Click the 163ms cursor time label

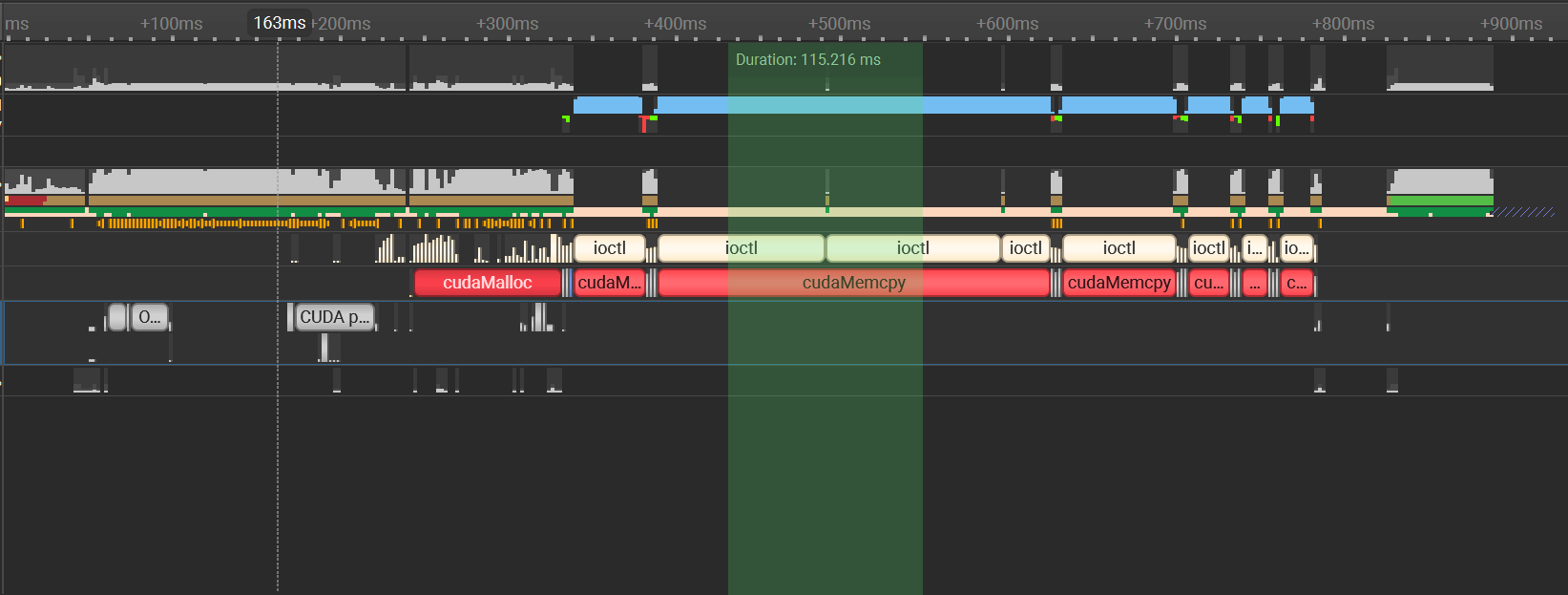(280, 23)
